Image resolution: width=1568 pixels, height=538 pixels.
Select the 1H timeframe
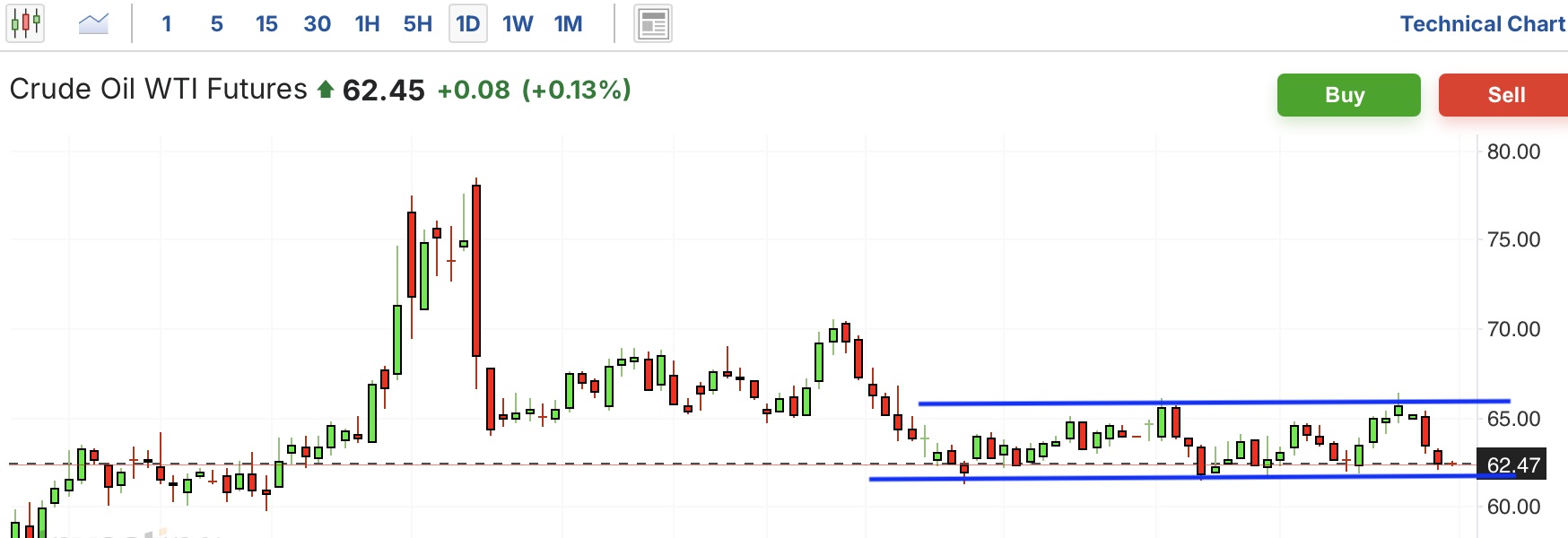(x=367, y=24)
